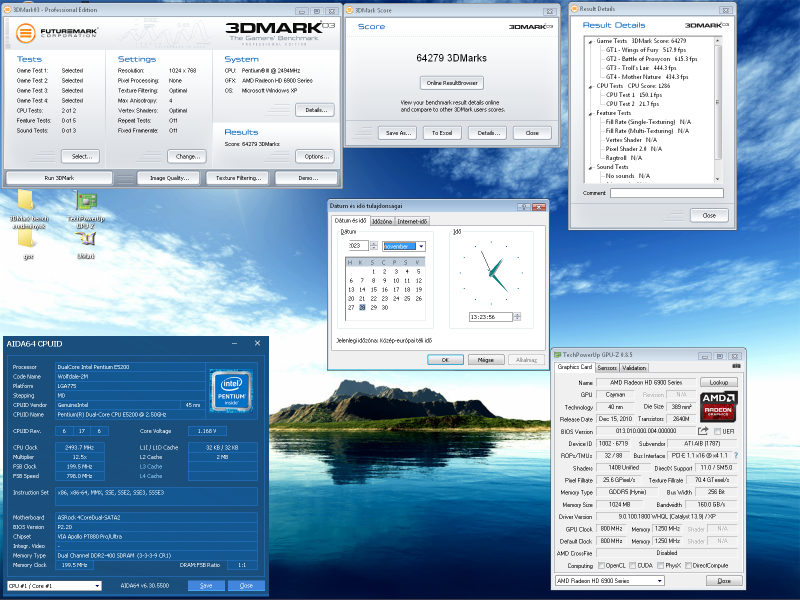This screenshot has width=800, height=600.
Task: Collapse the Sound Tests tree node
Action: [x=591, y=167]
